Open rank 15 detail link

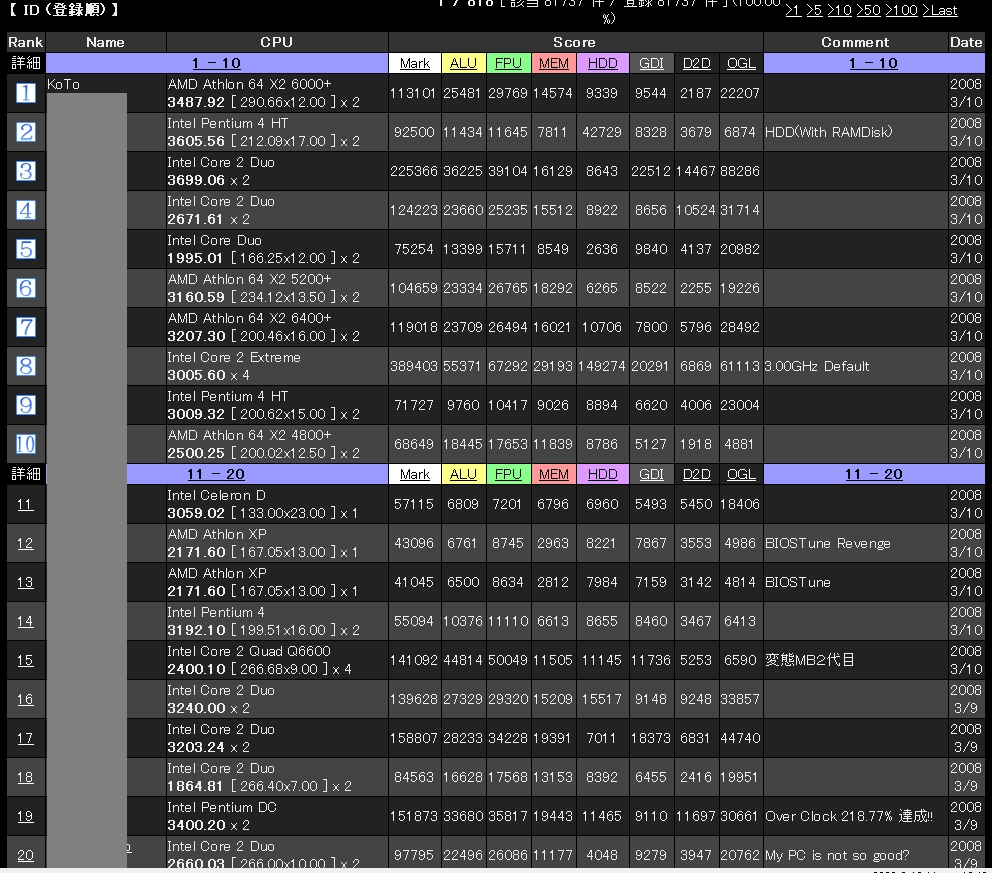[x=25, y=660]
